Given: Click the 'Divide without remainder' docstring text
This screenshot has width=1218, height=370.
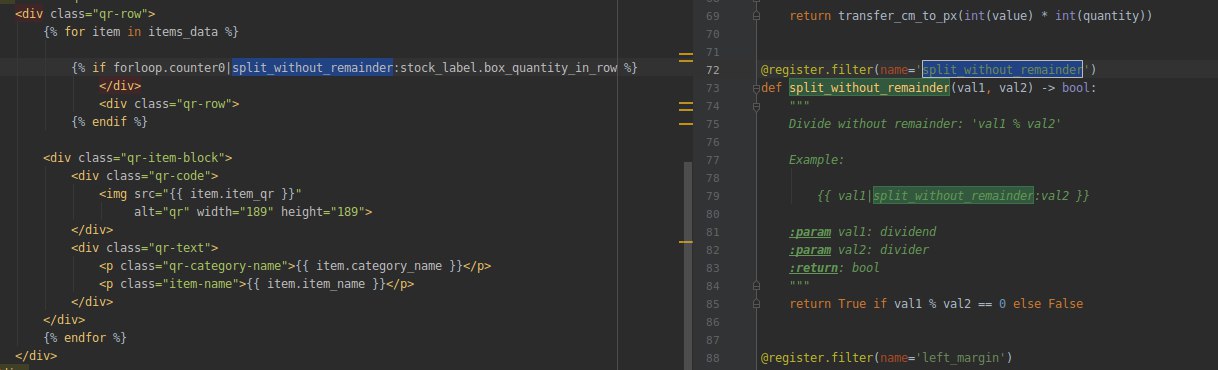Looking at the screenshot, I should click(924, 124).
